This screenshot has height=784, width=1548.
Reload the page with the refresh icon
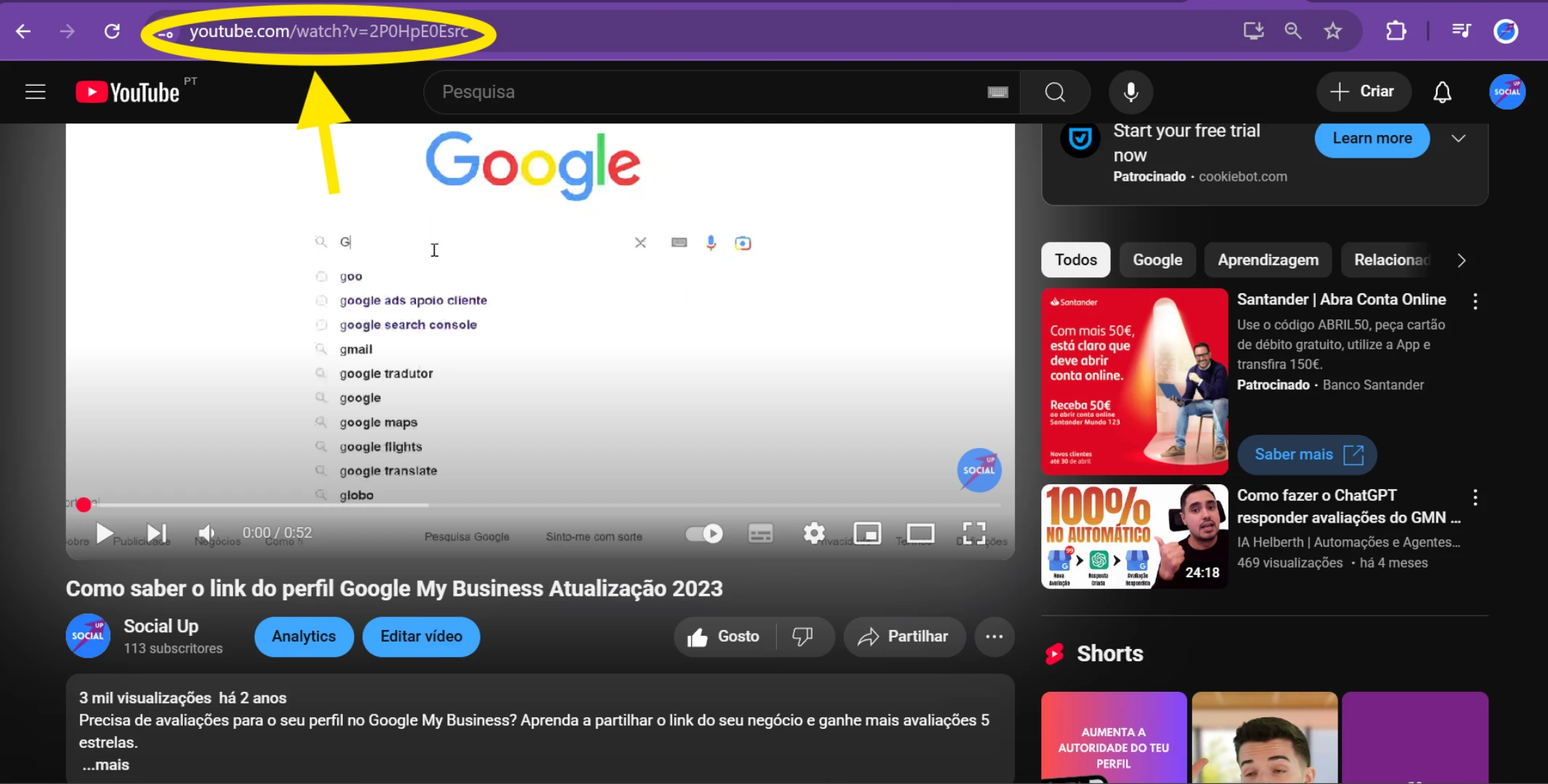point(112,31)
